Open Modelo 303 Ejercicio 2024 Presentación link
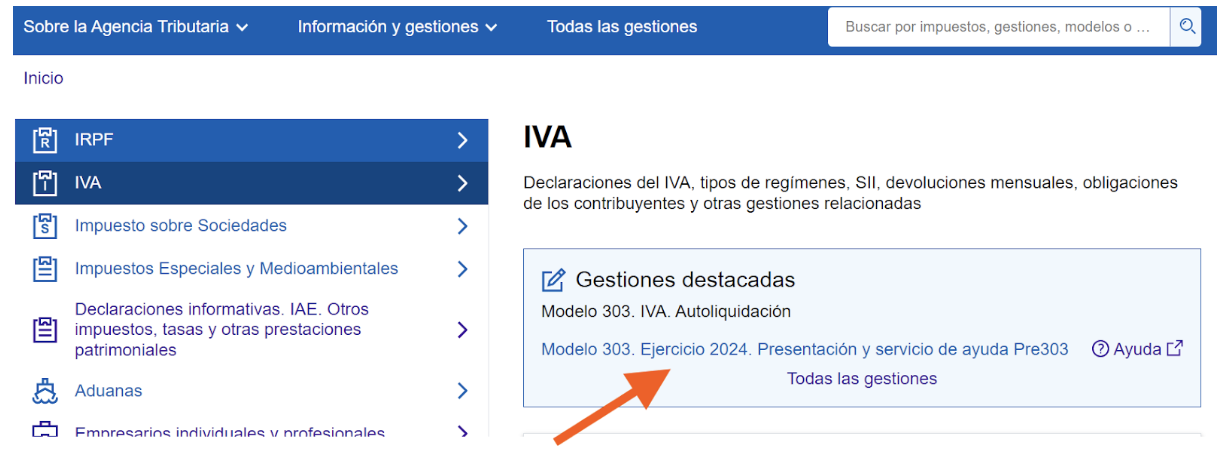The height and width of the screenshot is (460, 1222). click(805, 349)
